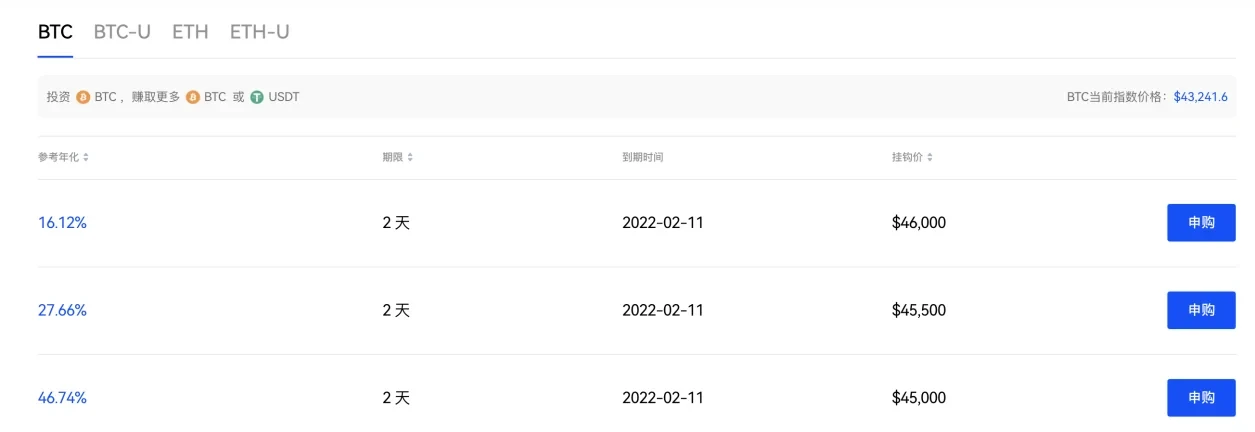Click 申购 for the $45,000 product
The height and width of the screenshot is (432, 1255).
(x=1201, y=397)
